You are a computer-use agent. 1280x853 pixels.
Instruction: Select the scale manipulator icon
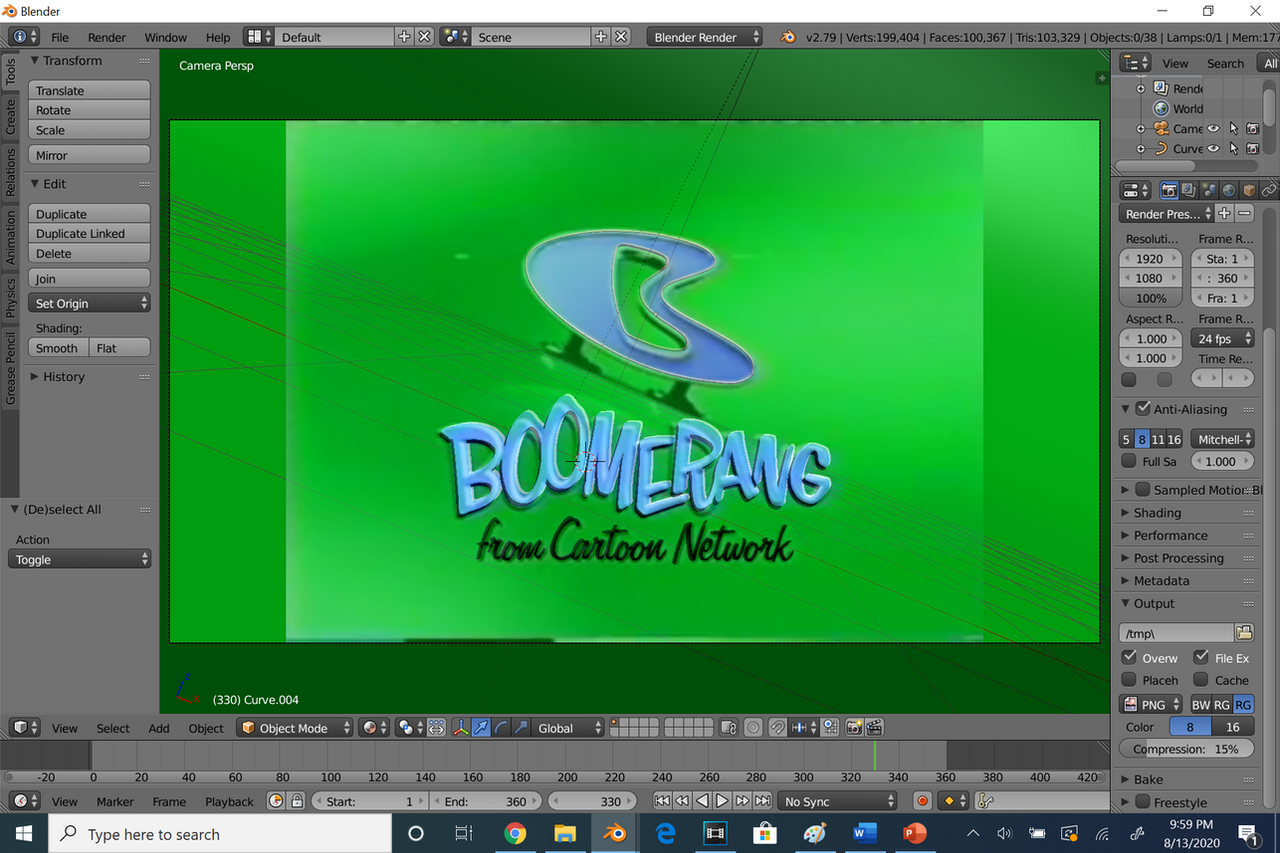[521, 728]
